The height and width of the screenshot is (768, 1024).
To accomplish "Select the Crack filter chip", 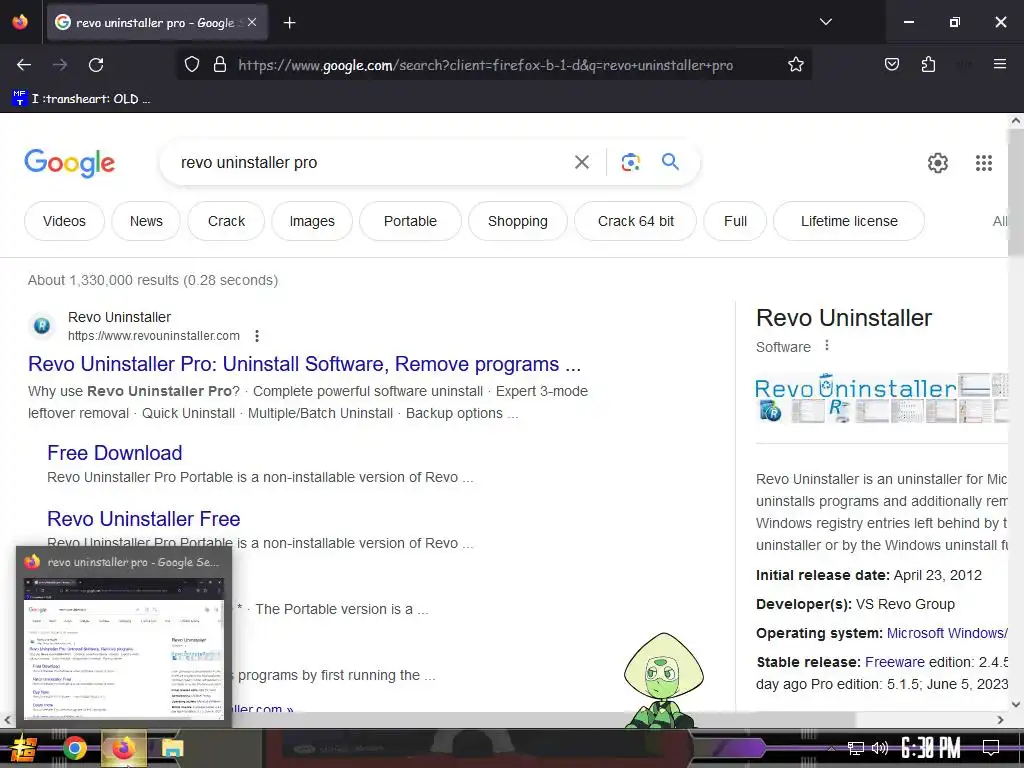I will coord(226,221).
